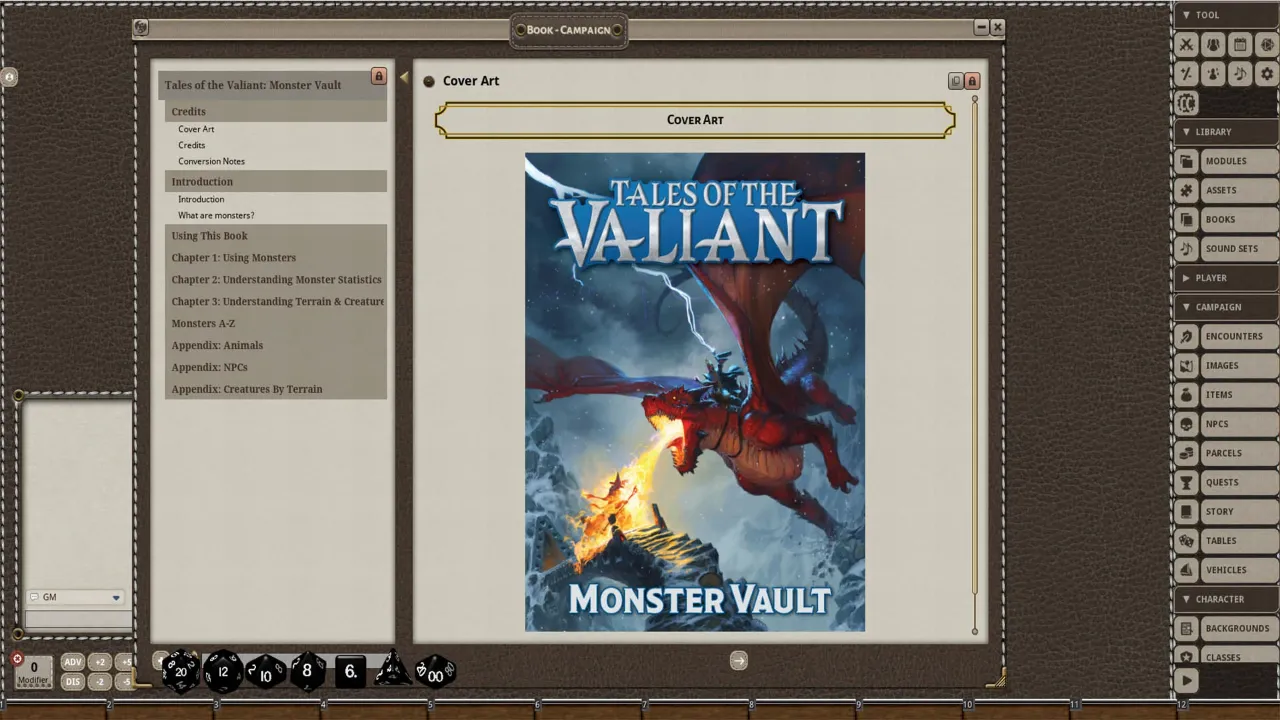Image resolution: width=1280 pixels, height=720 pixels.
Task: Click the Items pouch icon
Action: [1187, 394]
